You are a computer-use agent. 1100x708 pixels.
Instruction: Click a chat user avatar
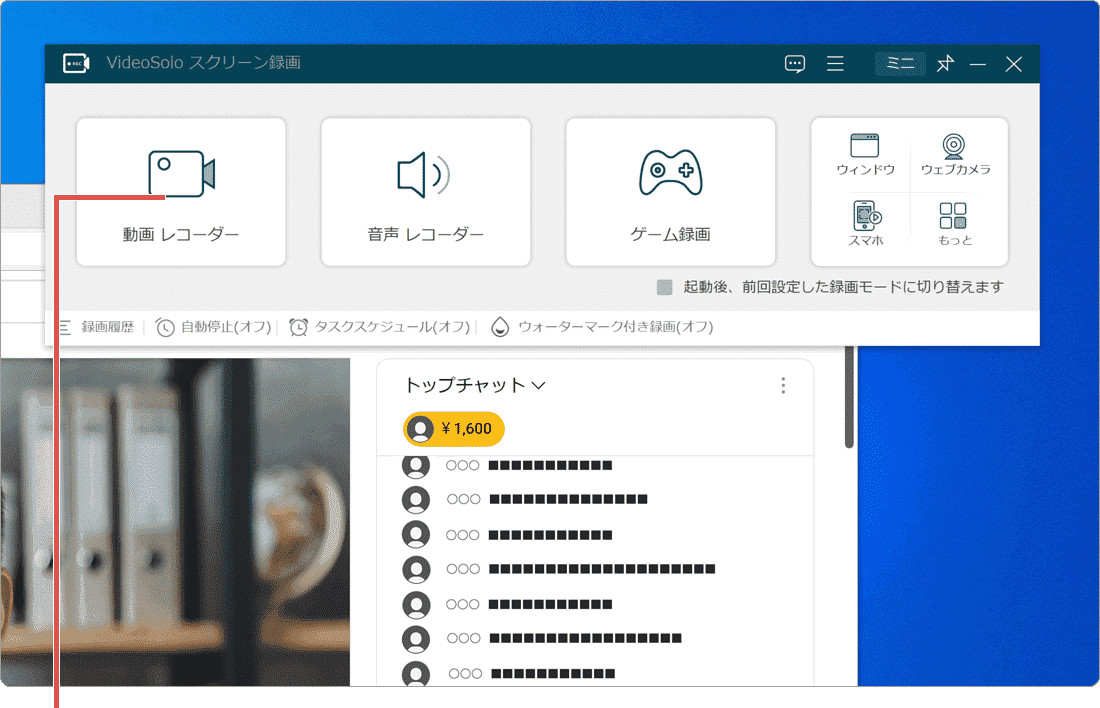point(416,465)
